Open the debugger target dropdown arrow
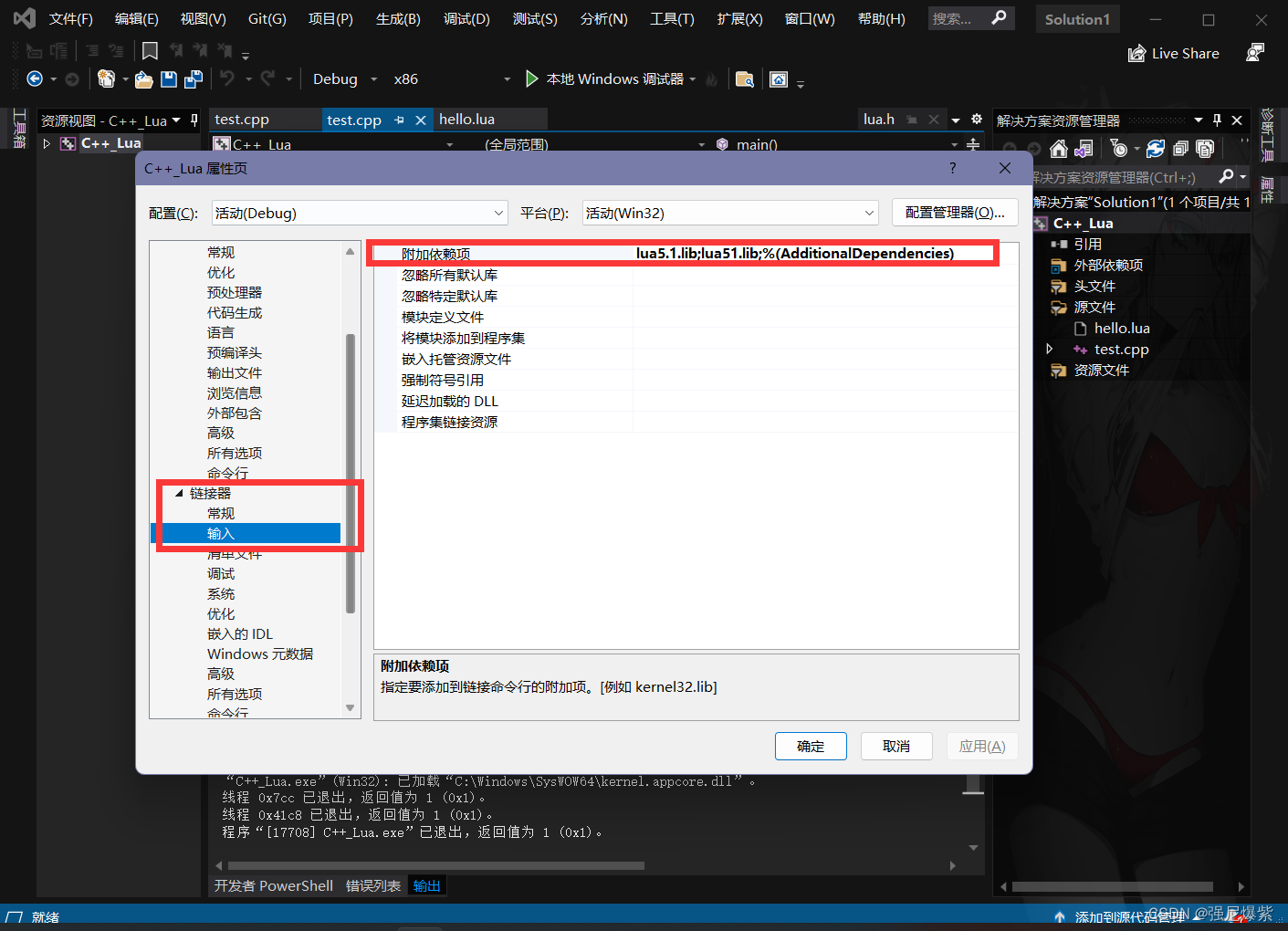 coord(693,79)
